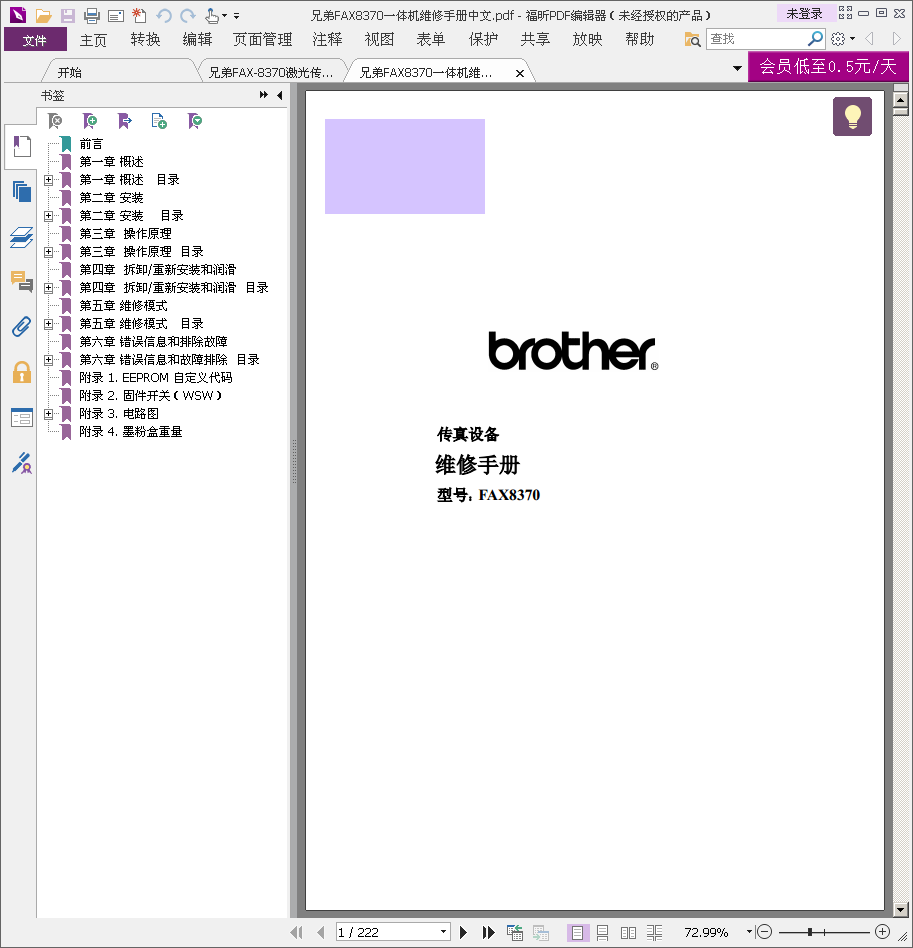This screenshot has height=948, width=913.
Task: Open the document tab list dropdown
Action: [x=737, y=68]
